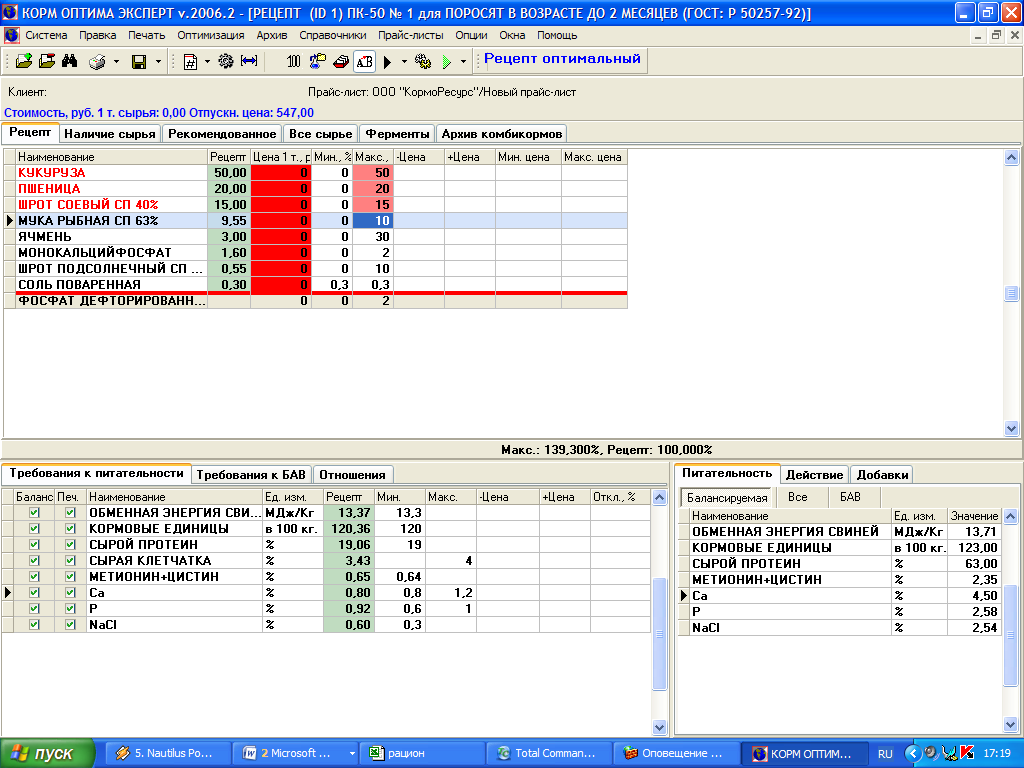The width and height of the screenshot is (1024, 768).
Task: Click the Значение column header
Action: [974, 516]
